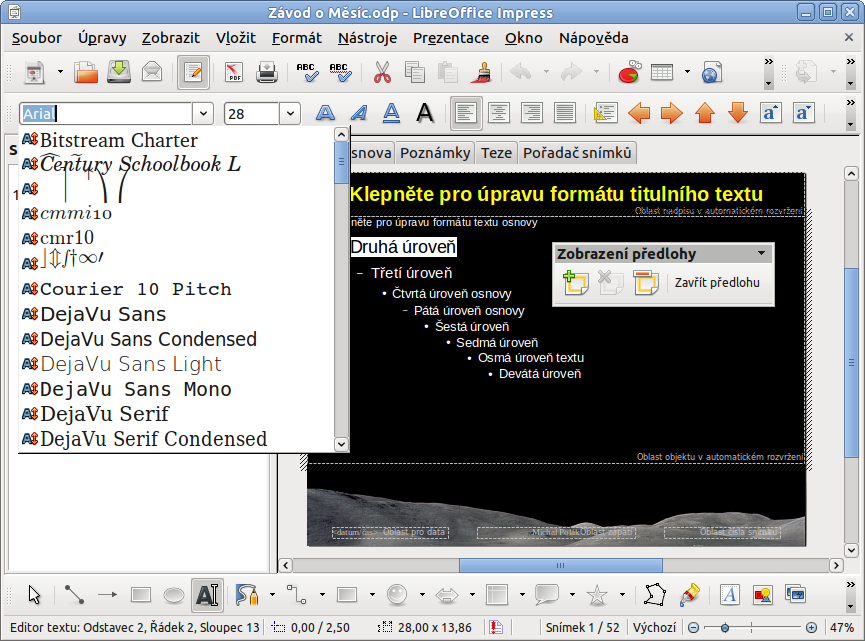865x641 pixels.
Task: Click the Cut scissors icon
Action: 382,73
